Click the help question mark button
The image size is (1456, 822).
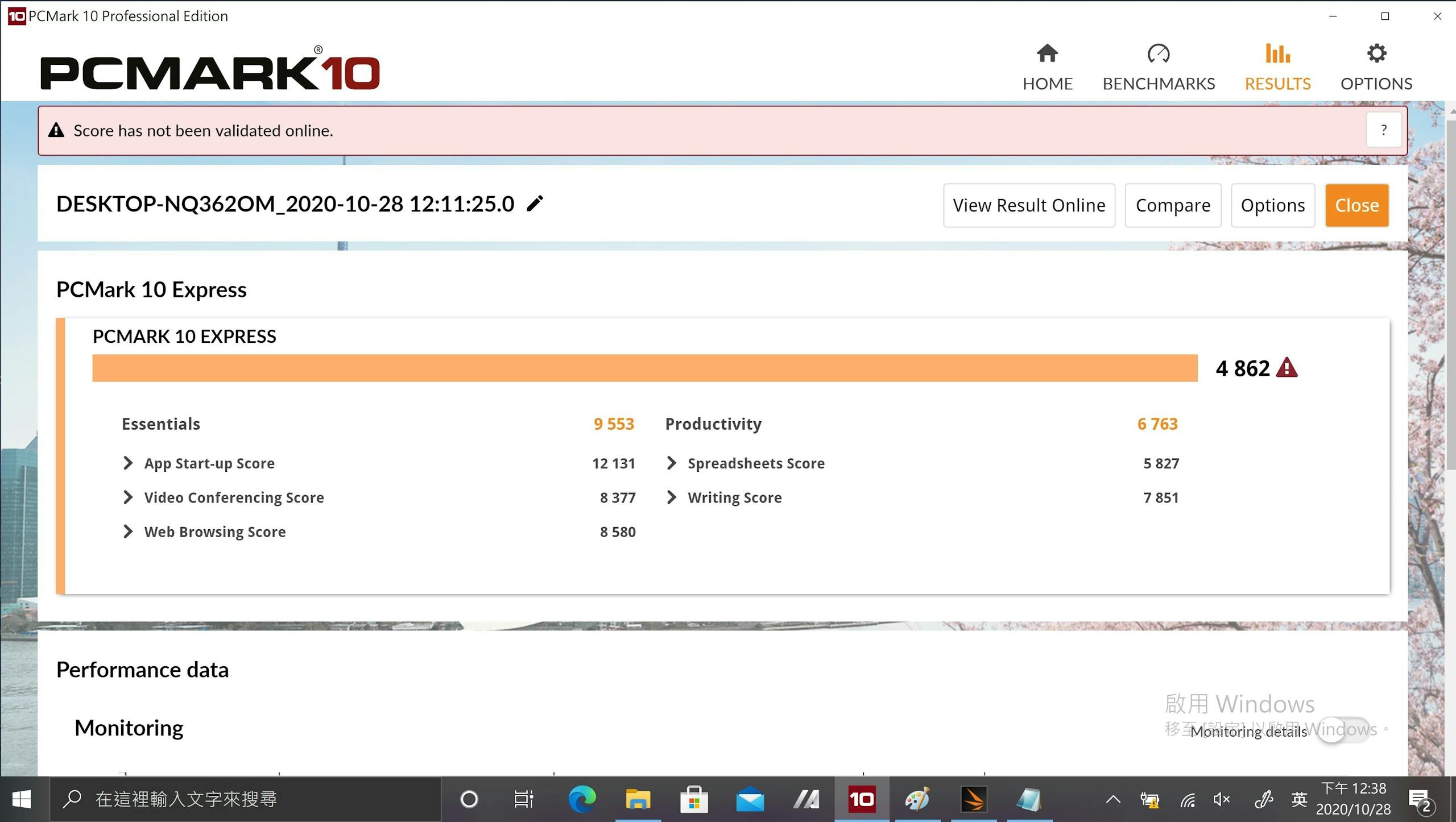pos(1384,130)
